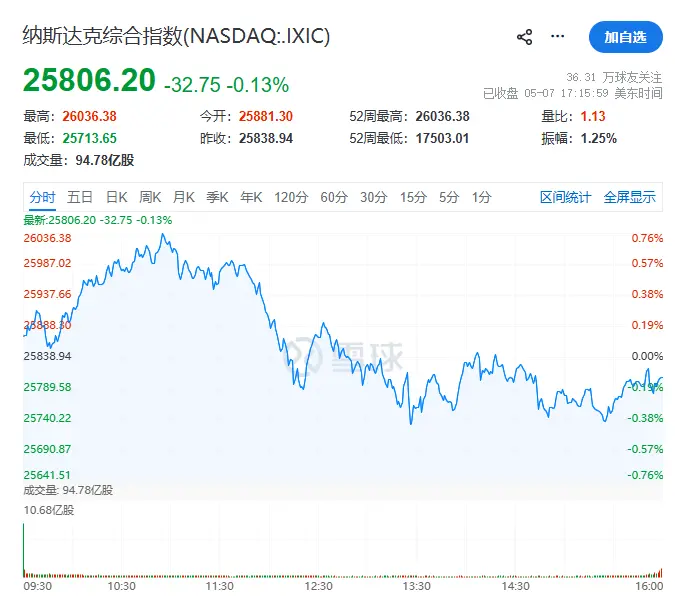The height and width of the screenshot is (606, 675).
Task: Click 全屏显示 to go fullscreen
Action: coord(629,197)
